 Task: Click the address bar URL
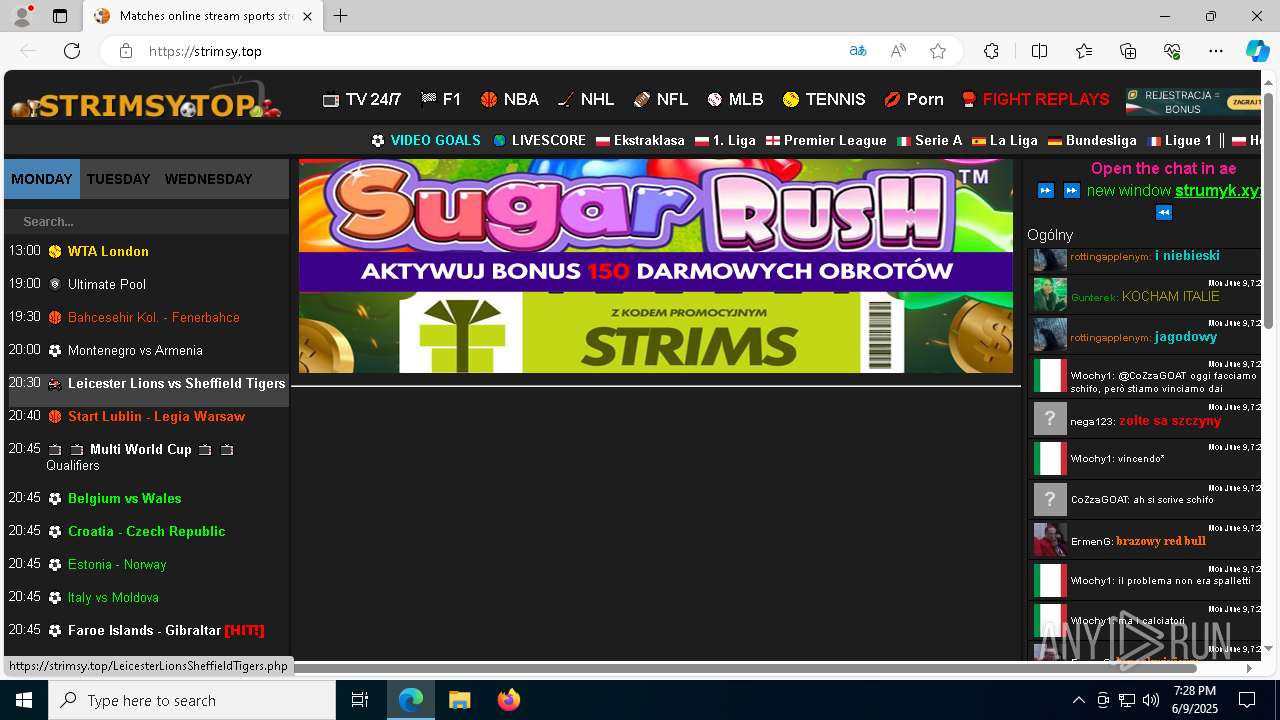[205, 51]
